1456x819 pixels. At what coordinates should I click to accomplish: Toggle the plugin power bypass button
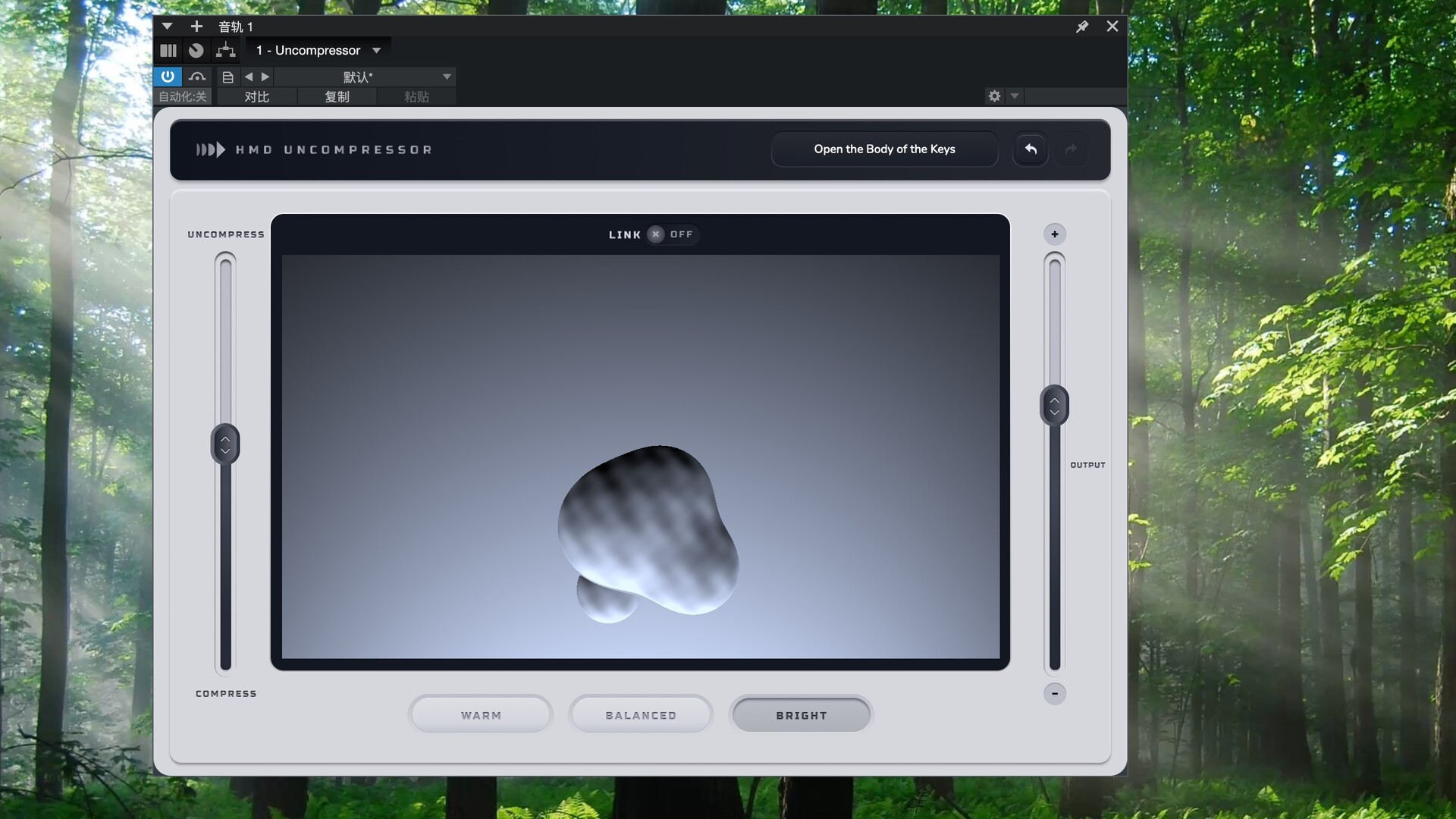click(168, 77)
